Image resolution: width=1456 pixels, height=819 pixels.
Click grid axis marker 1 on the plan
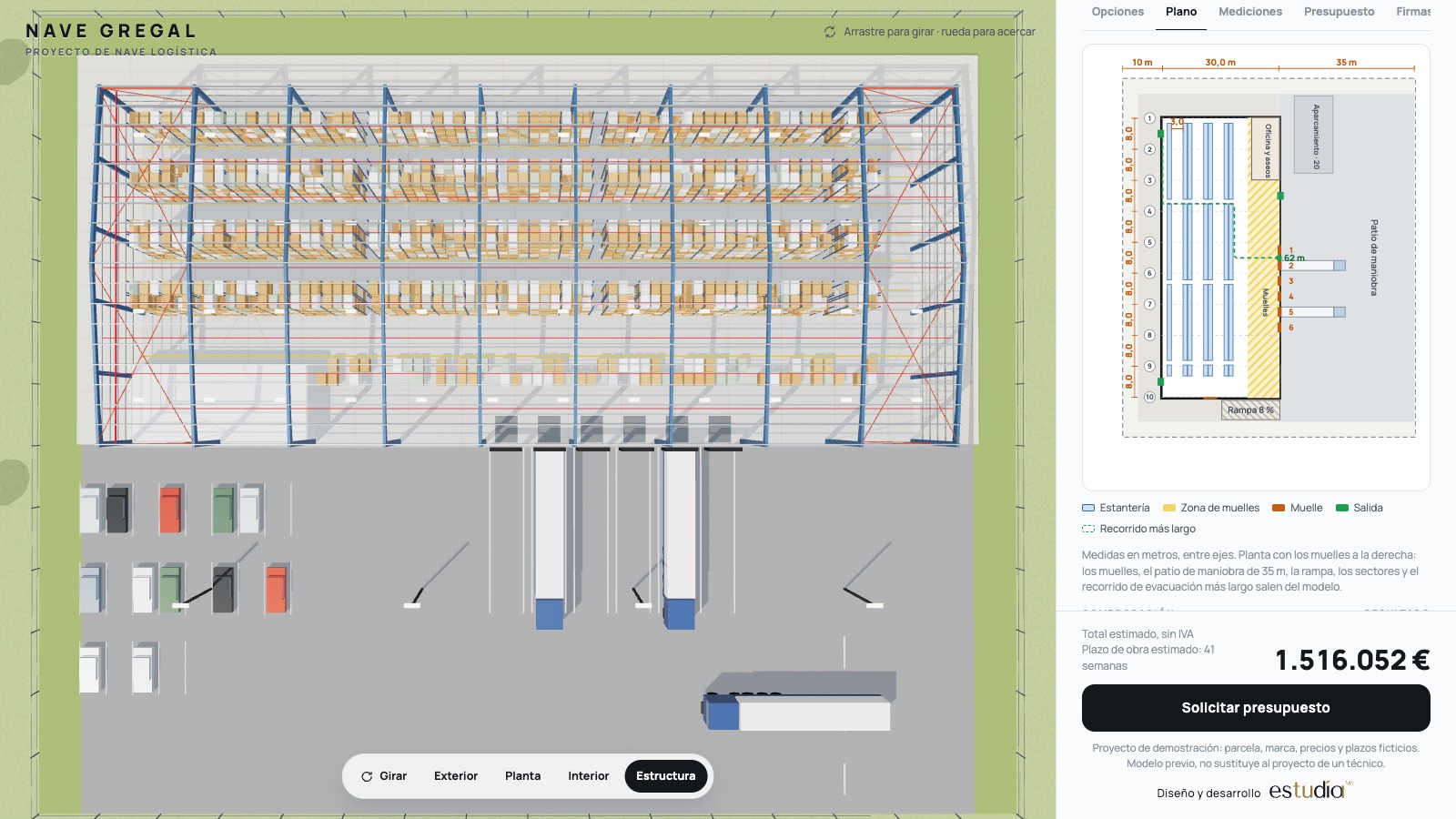tap(1149, 118)
